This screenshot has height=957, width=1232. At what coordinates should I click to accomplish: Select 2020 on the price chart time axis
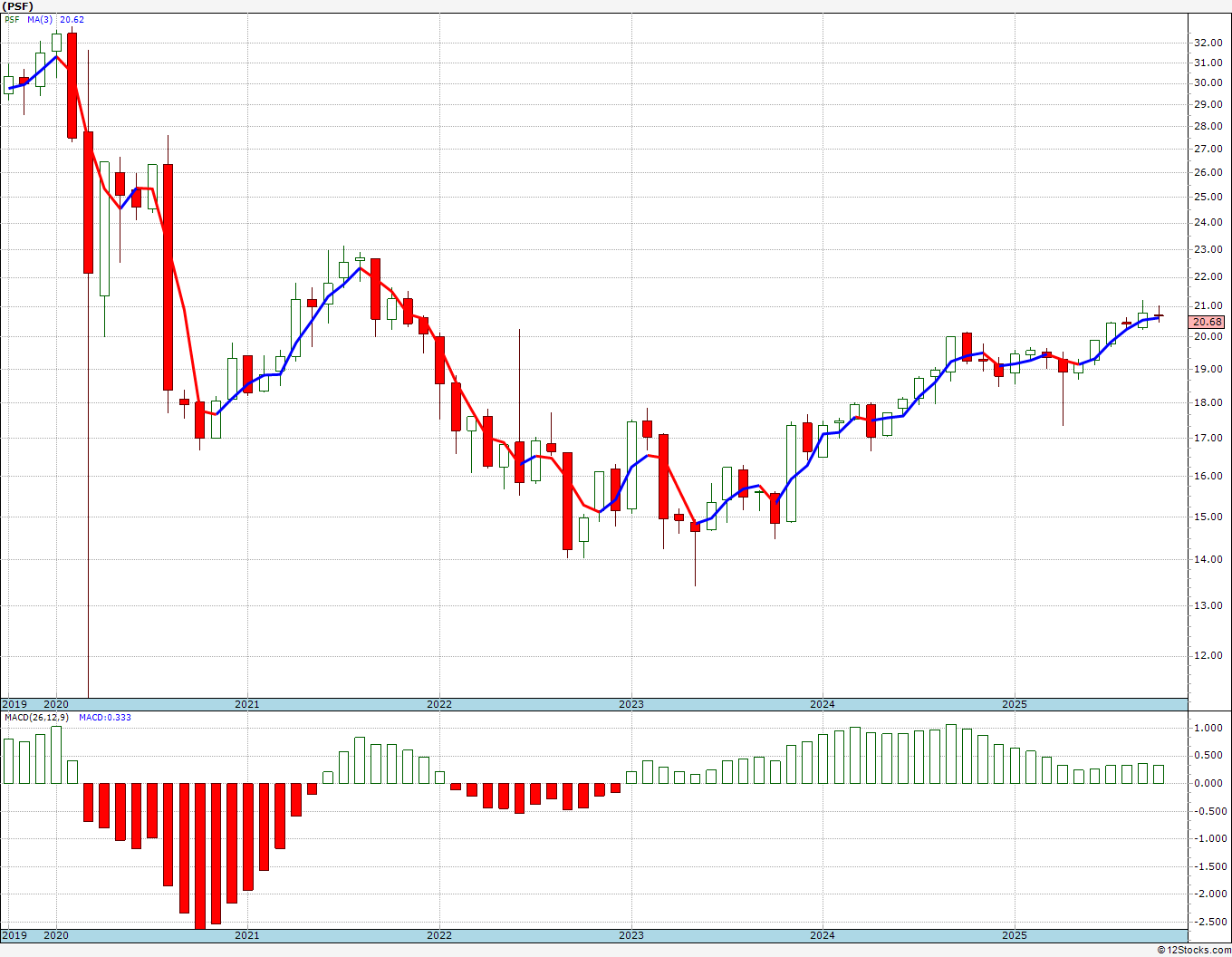click(56, 704)
